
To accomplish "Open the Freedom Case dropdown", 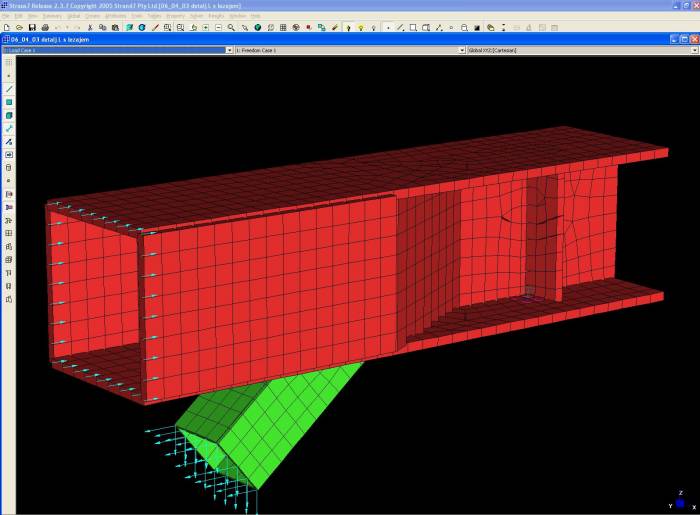I will 462,49.
